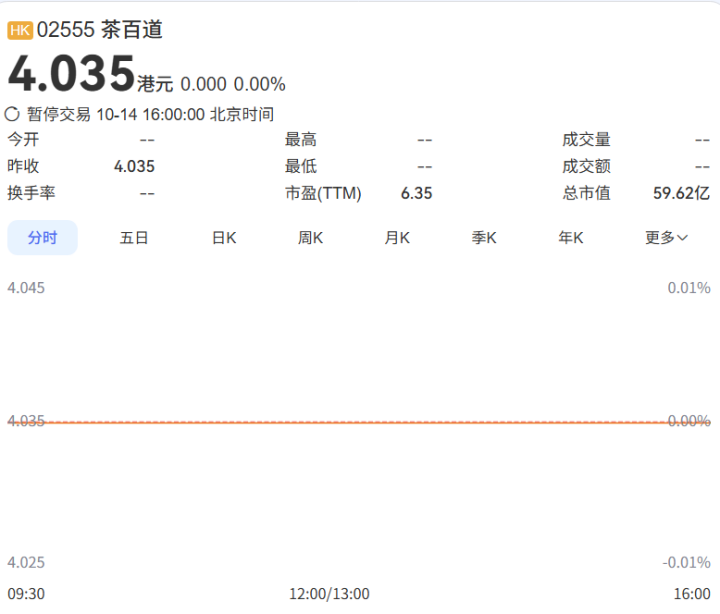Click the flat orange price line in chart

pyautogui.click(x=360, y=422)
